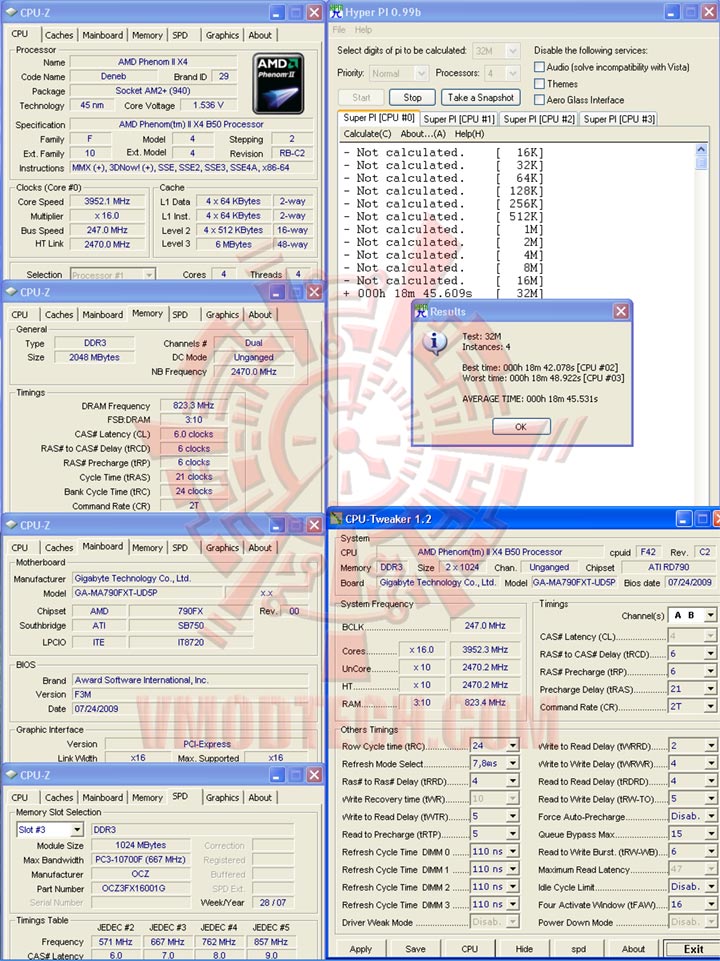
Task: Open the Hyper PI File menu
Action: pos(339,29)
